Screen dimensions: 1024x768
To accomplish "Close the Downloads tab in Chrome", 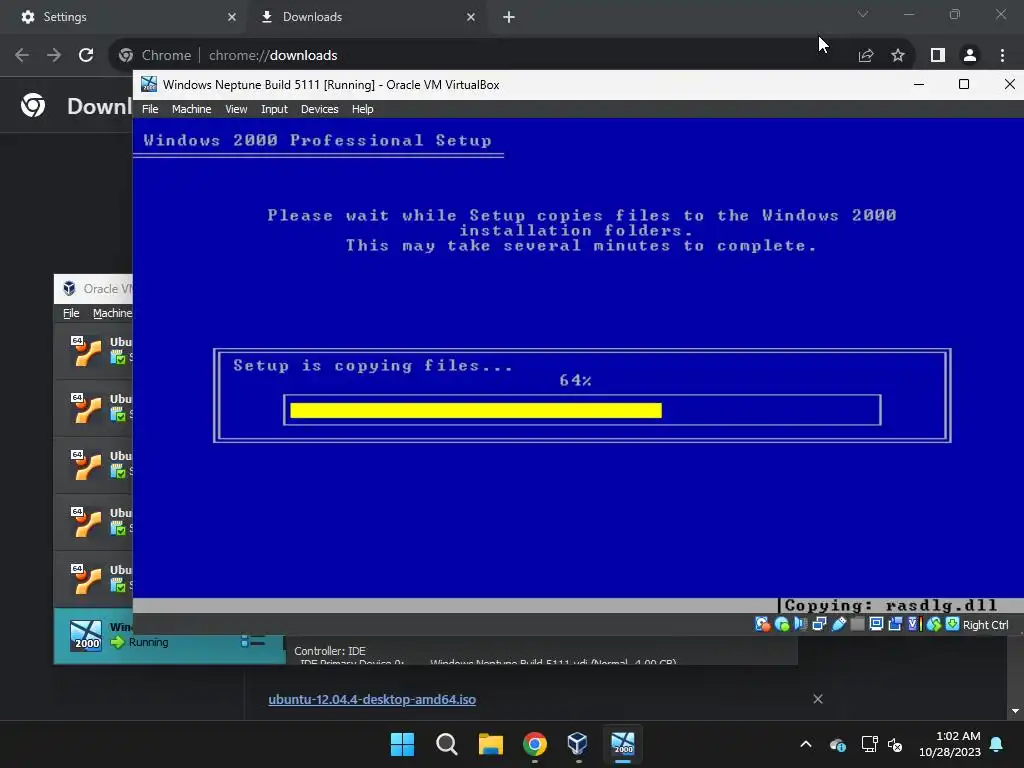I will coord(471,17).
